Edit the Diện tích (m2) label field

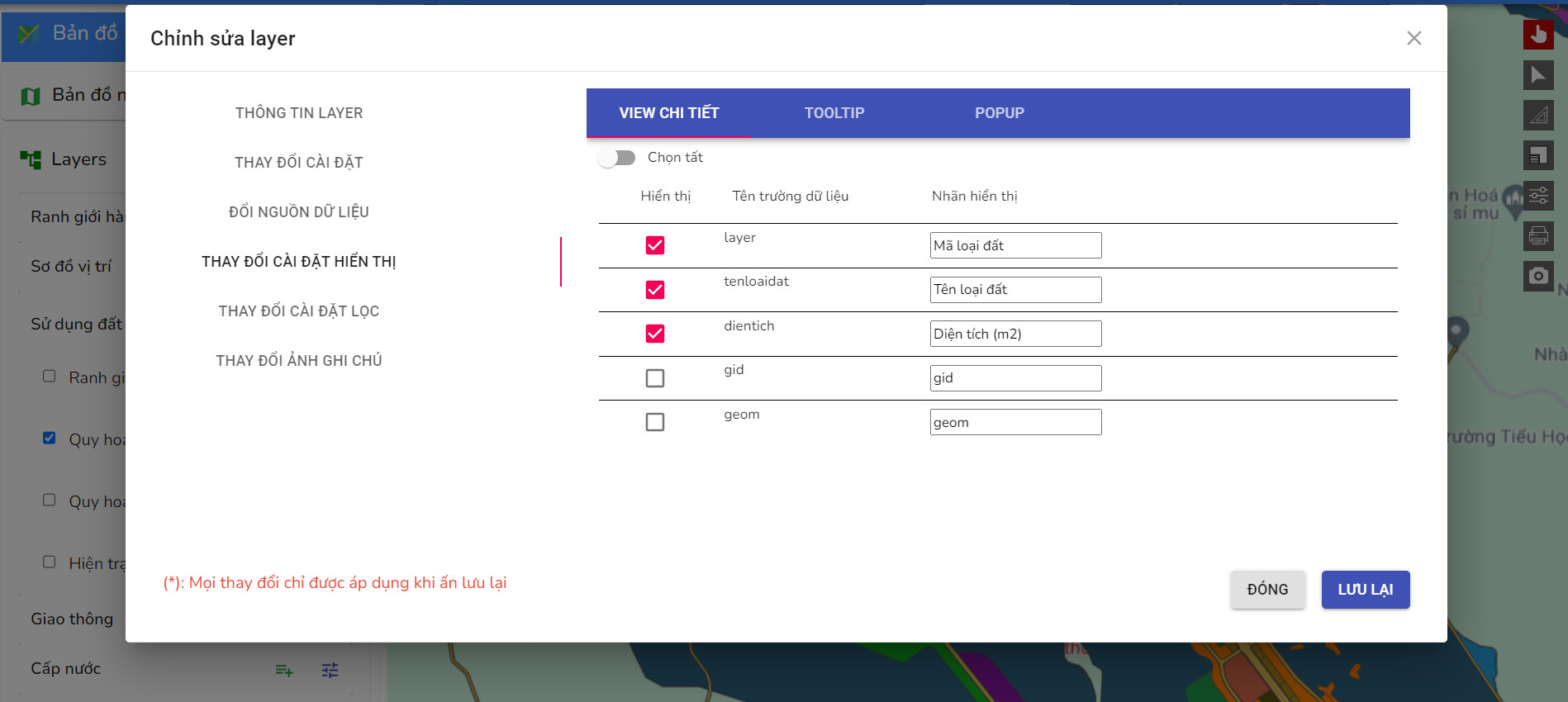[1015, 334]
